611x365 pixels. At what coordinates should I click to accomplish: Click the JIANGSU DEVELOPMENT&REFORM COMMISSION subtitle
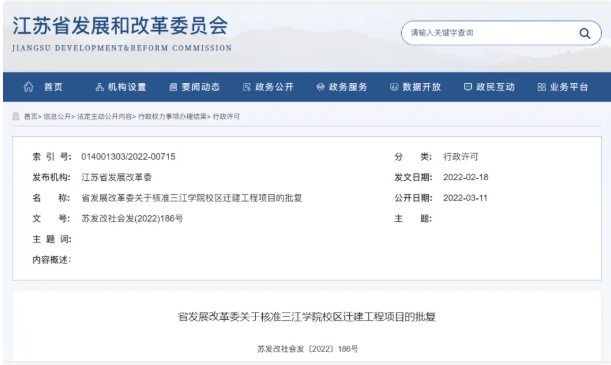(122, 48)
